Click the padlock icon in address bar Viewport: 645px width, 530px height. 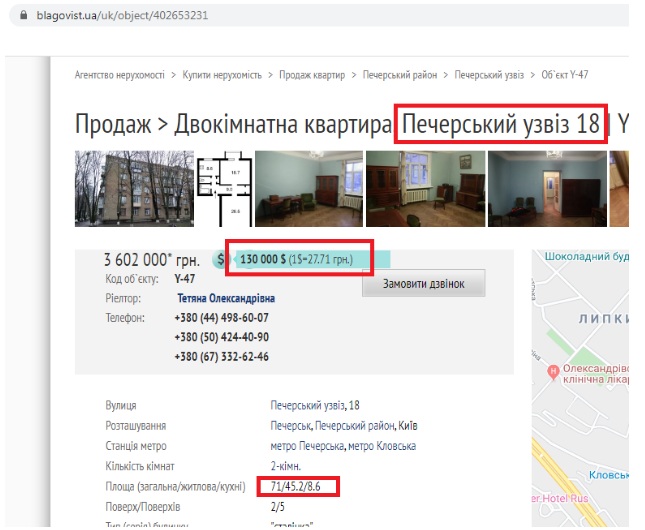tap(23, 15)
